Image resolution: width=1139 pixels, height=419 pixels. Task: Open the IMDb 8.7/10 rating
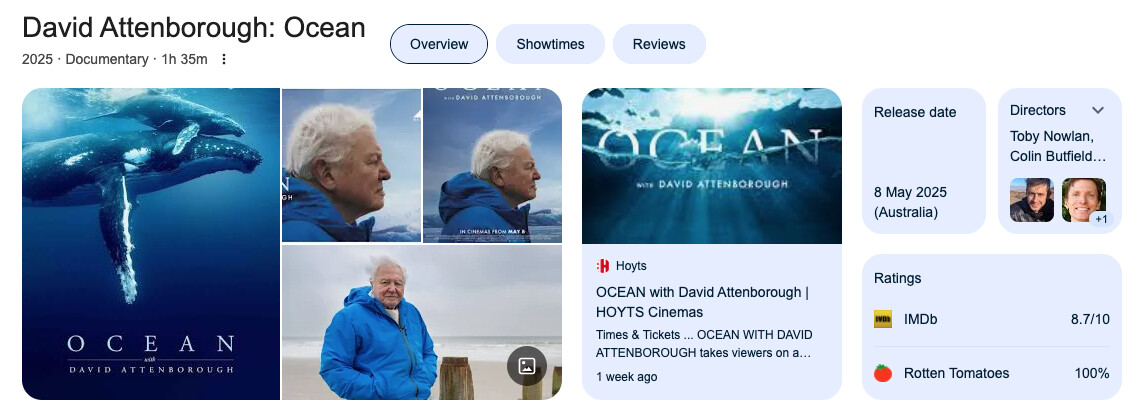coord(992,319)
